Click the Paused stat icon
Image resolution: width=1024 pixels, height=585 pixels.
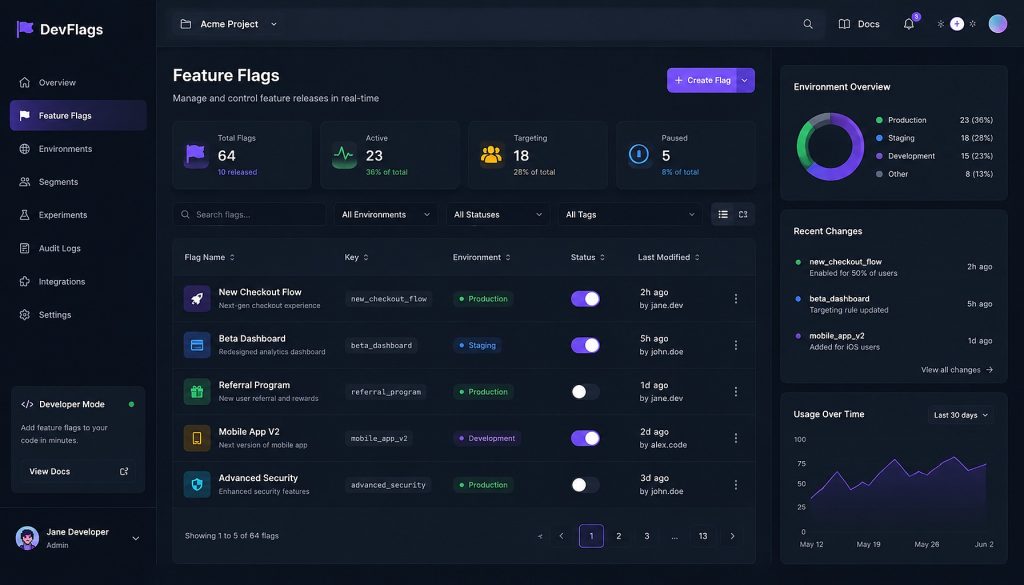[x=639, y=155]
